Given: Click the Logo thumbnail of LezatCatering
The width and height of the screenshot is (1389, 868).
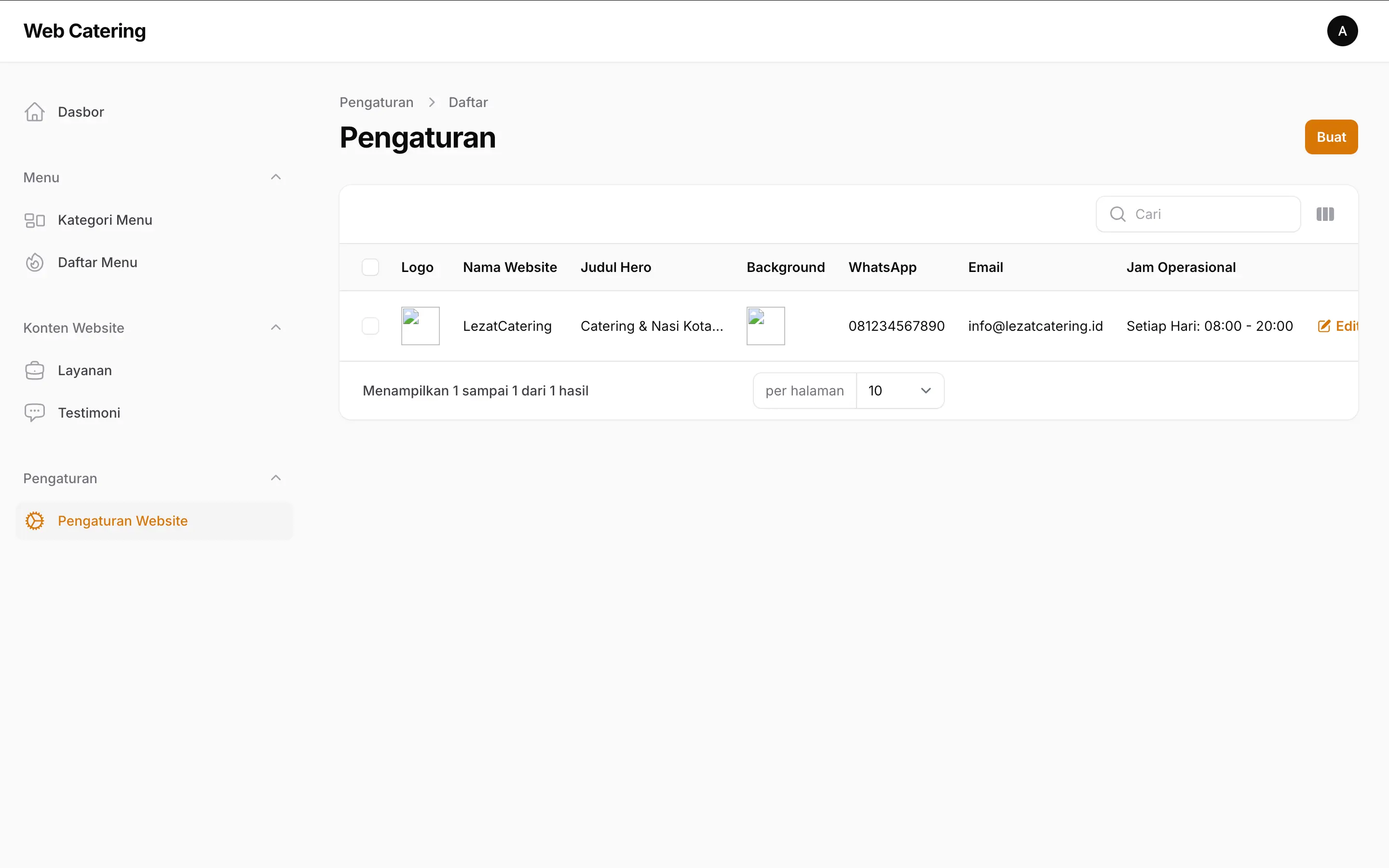Looking at the screenshot, I should [x=420, y=326].
